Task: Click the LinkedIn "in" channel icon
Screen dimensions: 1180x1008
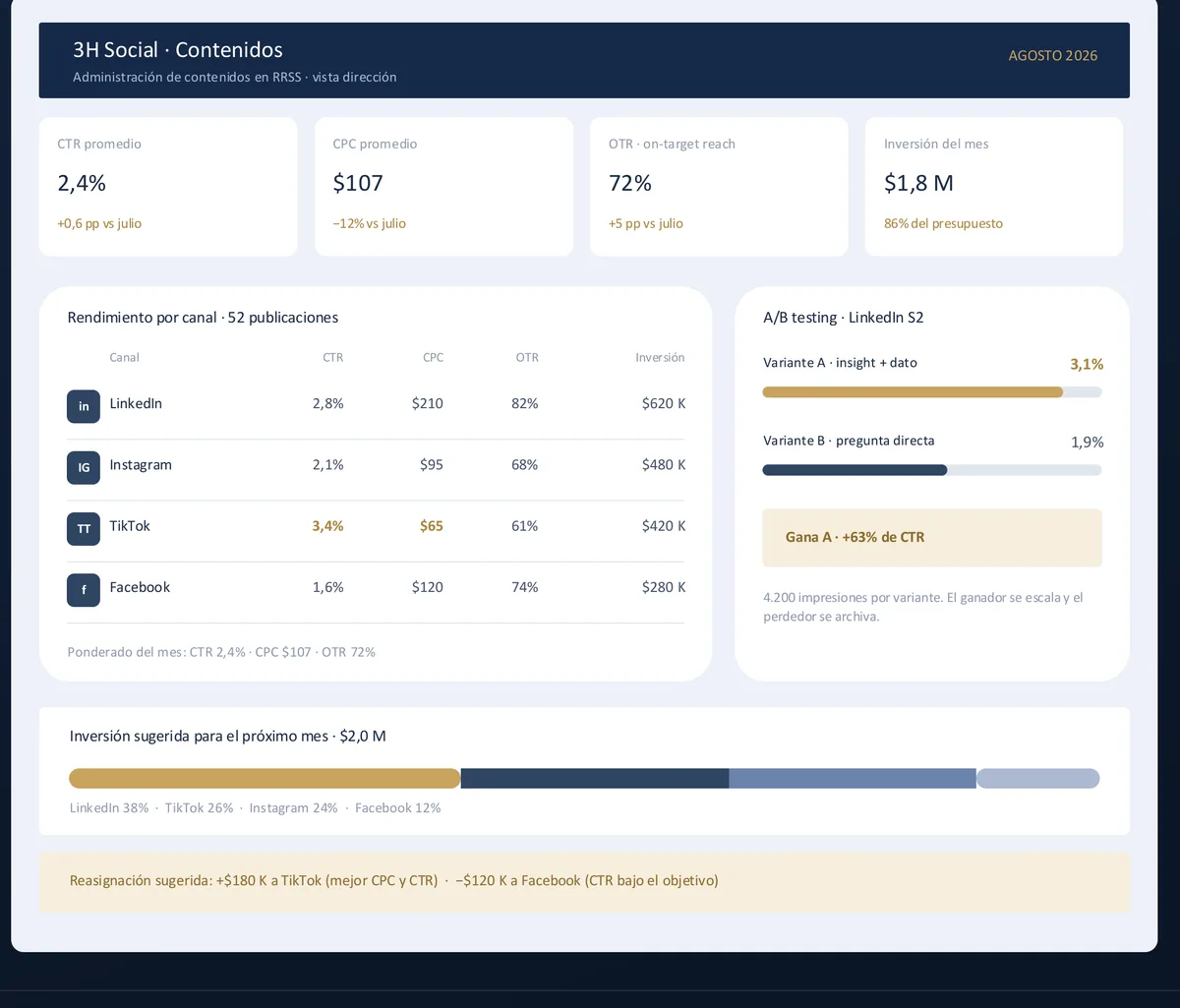Action: 84,406
